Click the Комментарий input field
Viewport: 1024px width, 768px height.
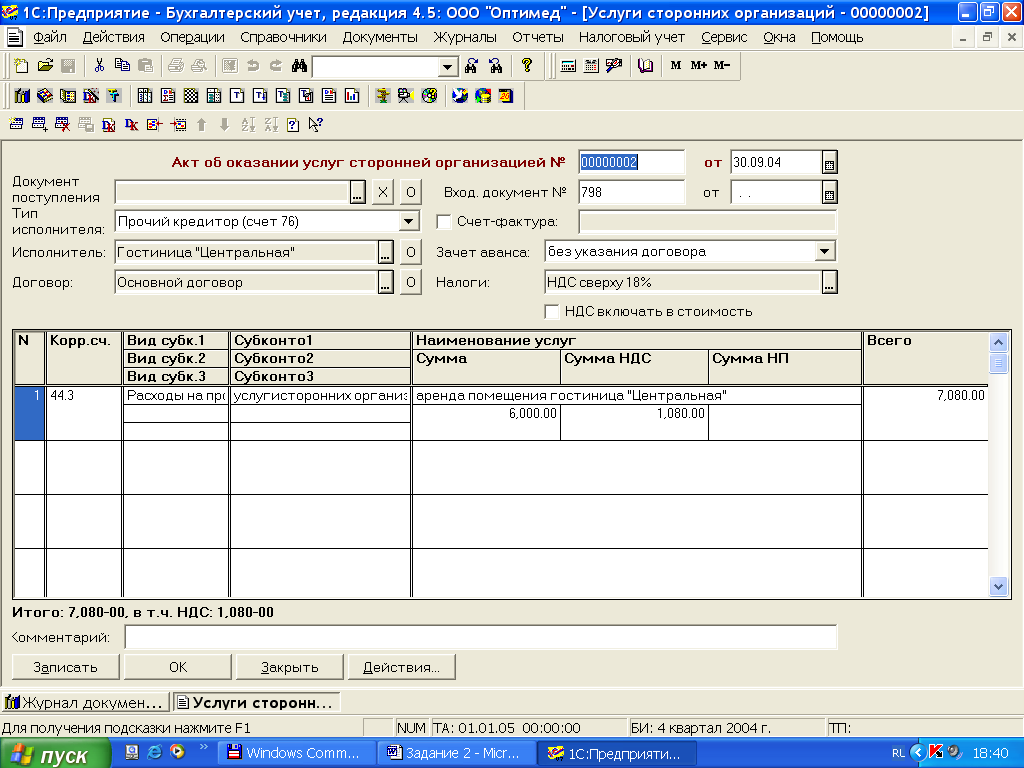pos(480,637)
